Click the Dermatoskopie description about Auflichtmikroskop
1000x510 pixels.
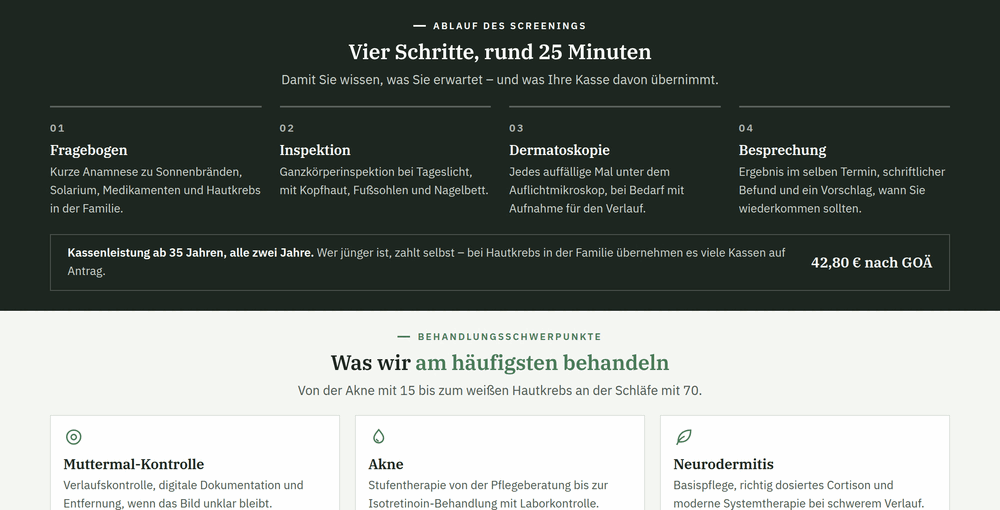coord(596,190)
